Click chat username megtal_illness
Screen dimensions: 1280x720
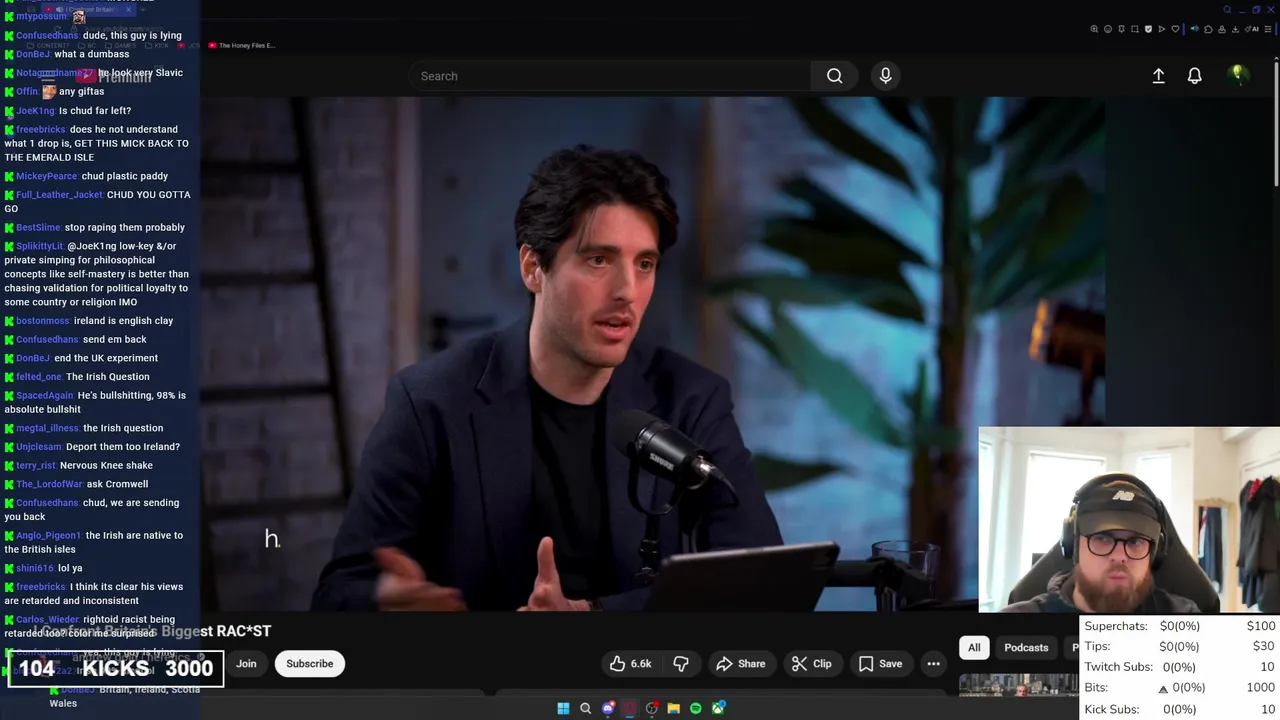[x=47, y=428]
